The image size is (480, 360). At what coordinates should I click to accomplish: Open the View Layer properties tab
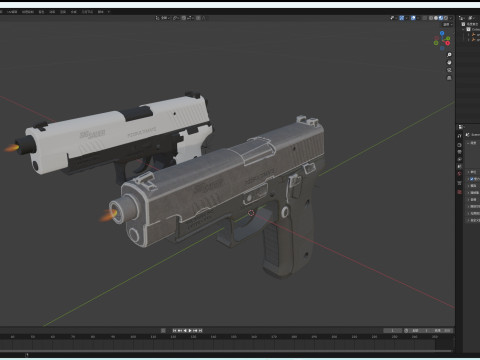(460, 159)
